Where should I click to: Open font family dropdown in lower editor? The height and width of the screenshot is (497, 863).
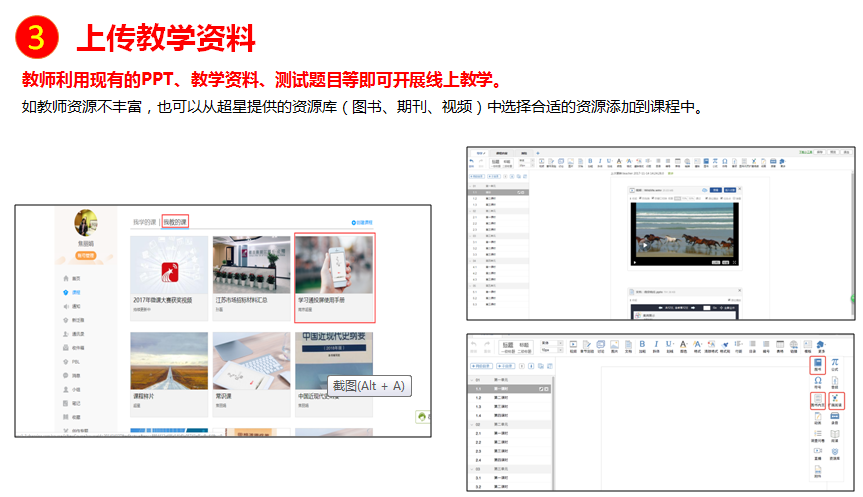pyautogui.click(x=552, y=343)
